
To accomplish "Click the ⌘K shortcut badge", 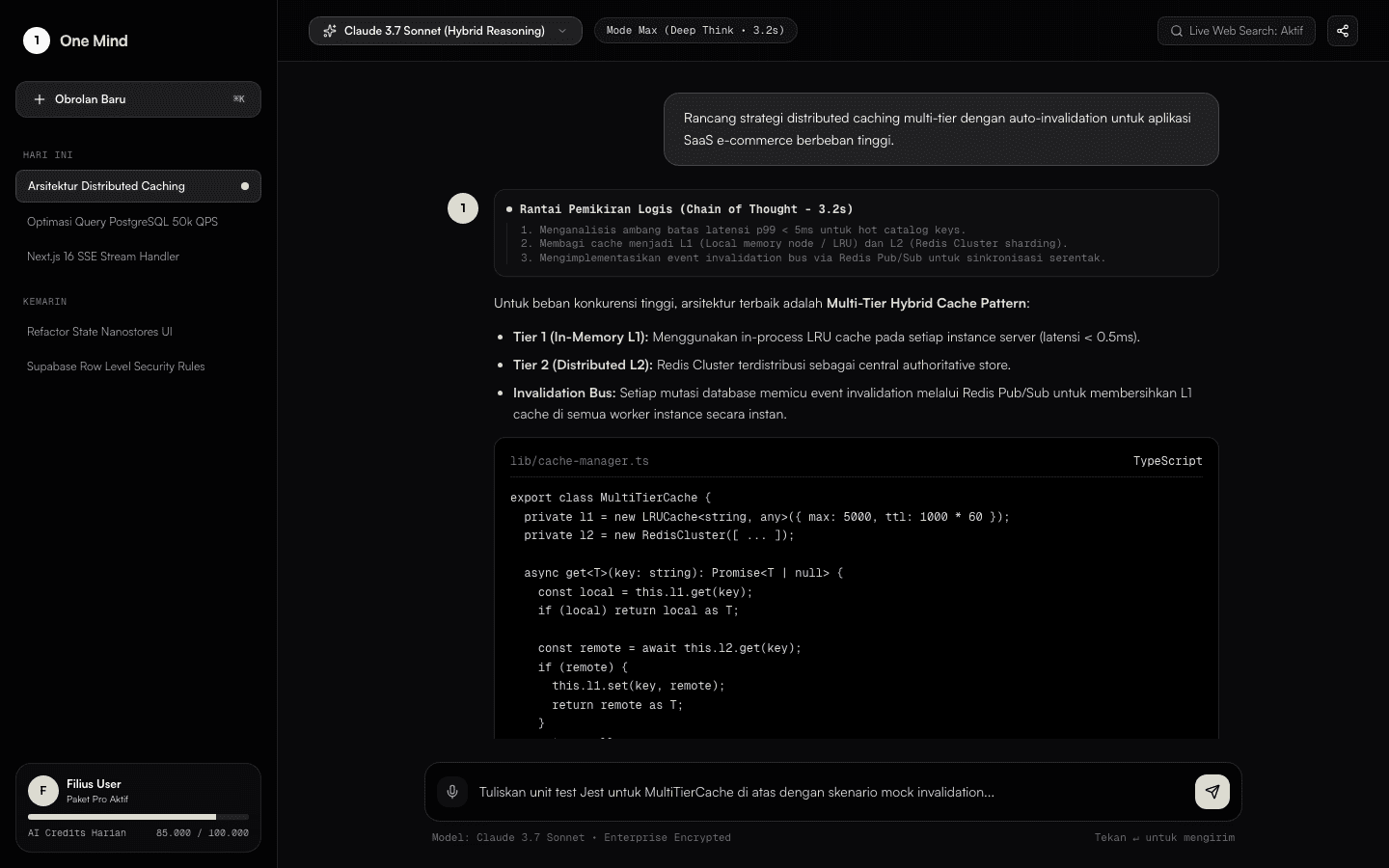I will (239, 99).
